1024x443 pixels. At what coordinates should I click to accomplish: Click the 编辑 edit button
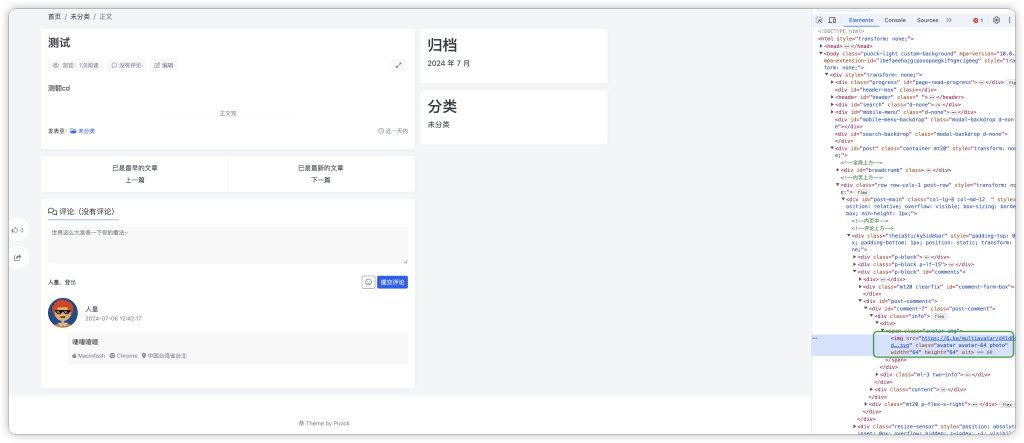163,65
